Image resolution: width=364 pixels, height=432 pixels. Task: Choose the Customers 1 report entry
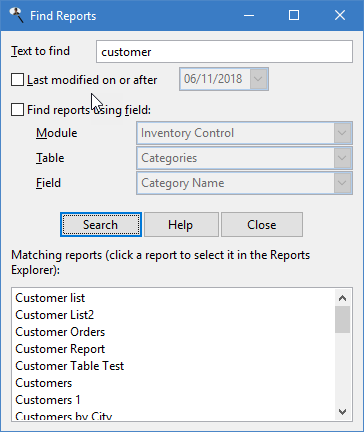(48, 400)
